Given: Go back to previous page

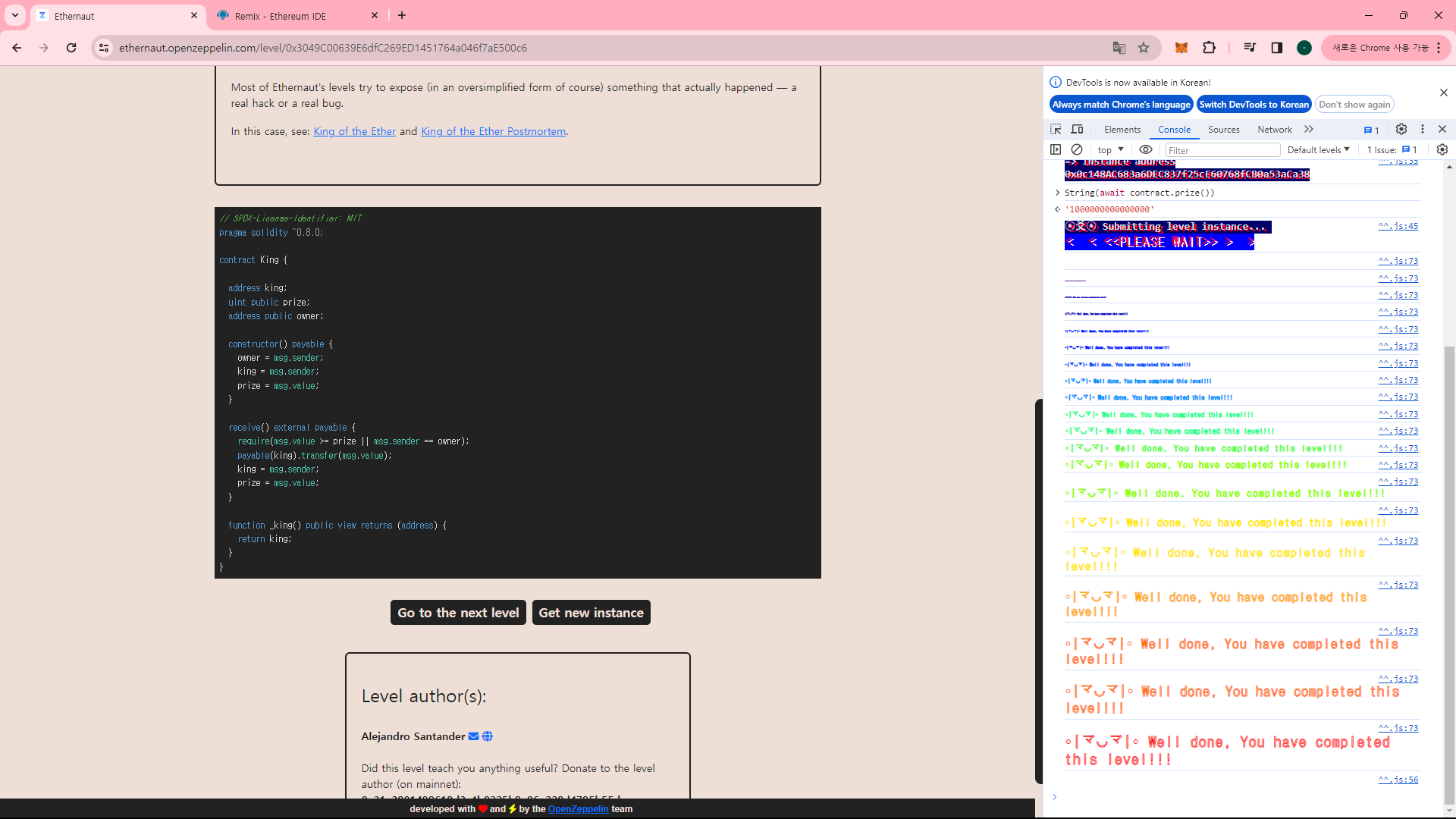Looking at the screenshot, I should coord(17,48).
